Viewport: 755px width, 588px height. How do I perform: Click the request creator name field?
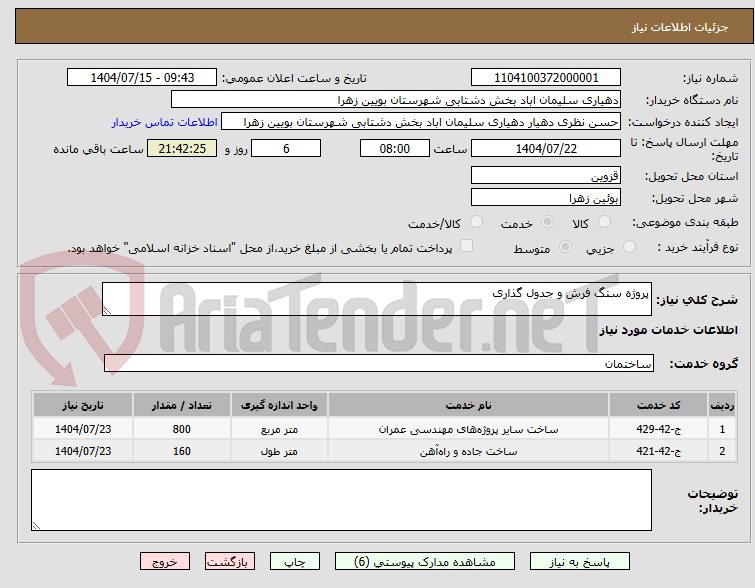pos(421,122)
